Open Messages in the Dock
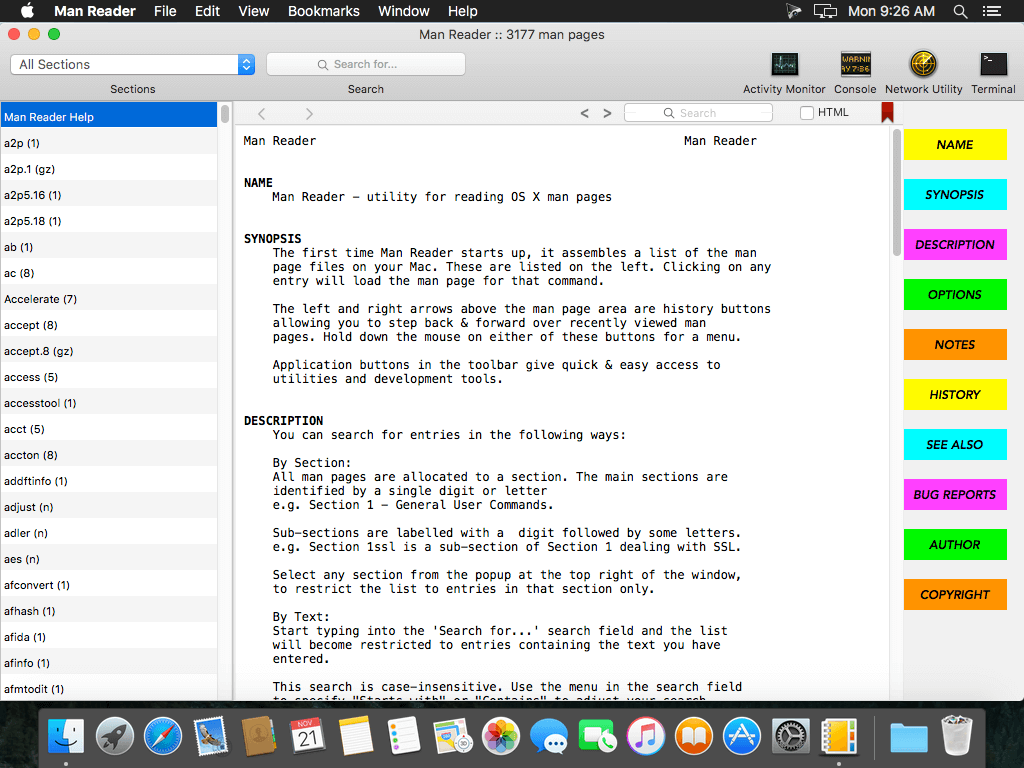Viewport: 1024px width, 768px height. pos(549,737)
